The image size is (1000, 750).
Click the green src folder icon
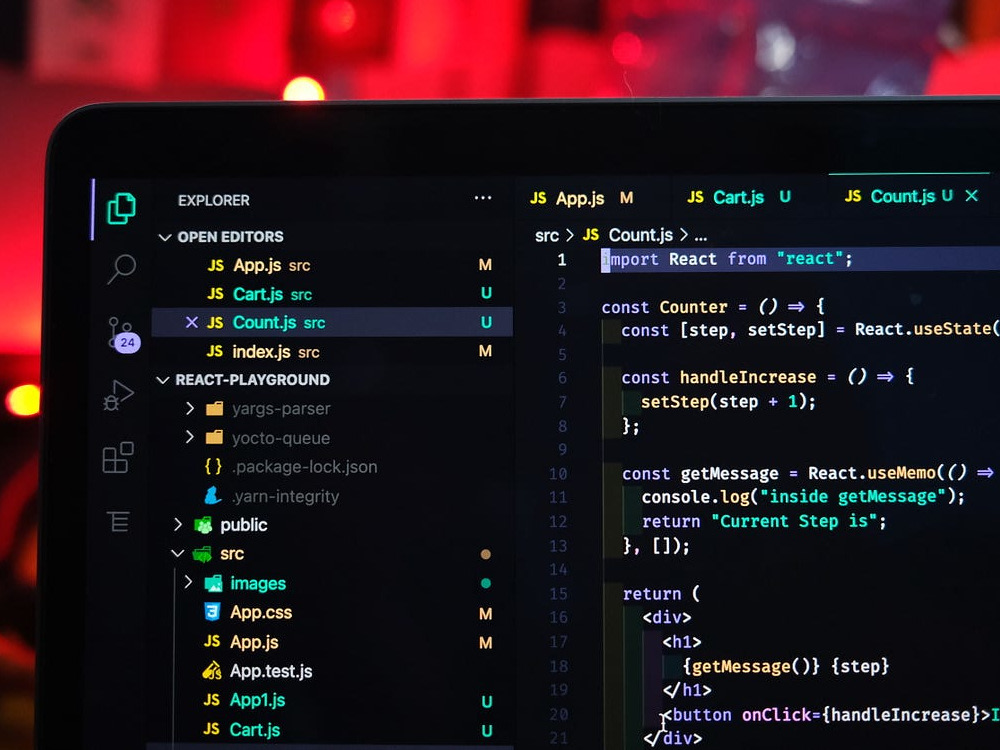(202, 554)
